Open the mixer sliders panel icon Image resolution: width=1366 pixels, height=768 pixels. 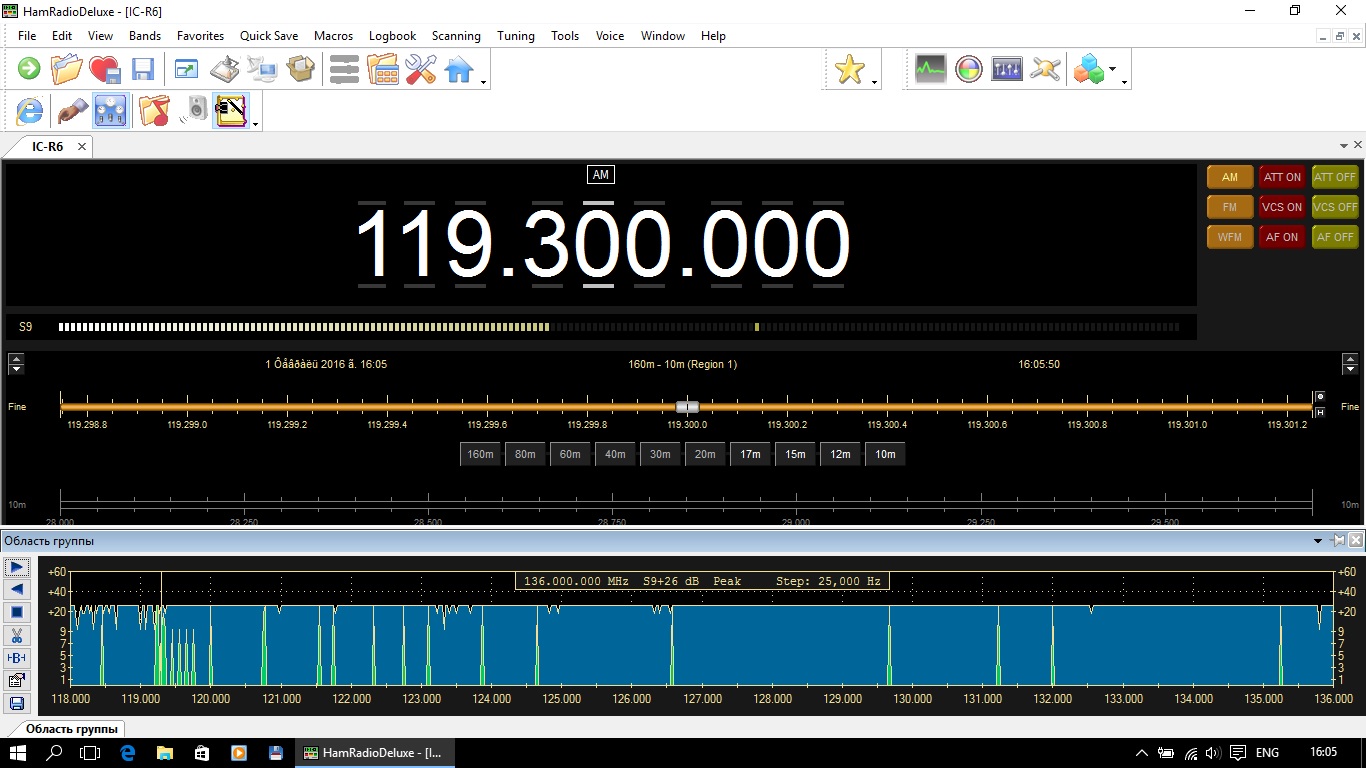pos(1007,69)
